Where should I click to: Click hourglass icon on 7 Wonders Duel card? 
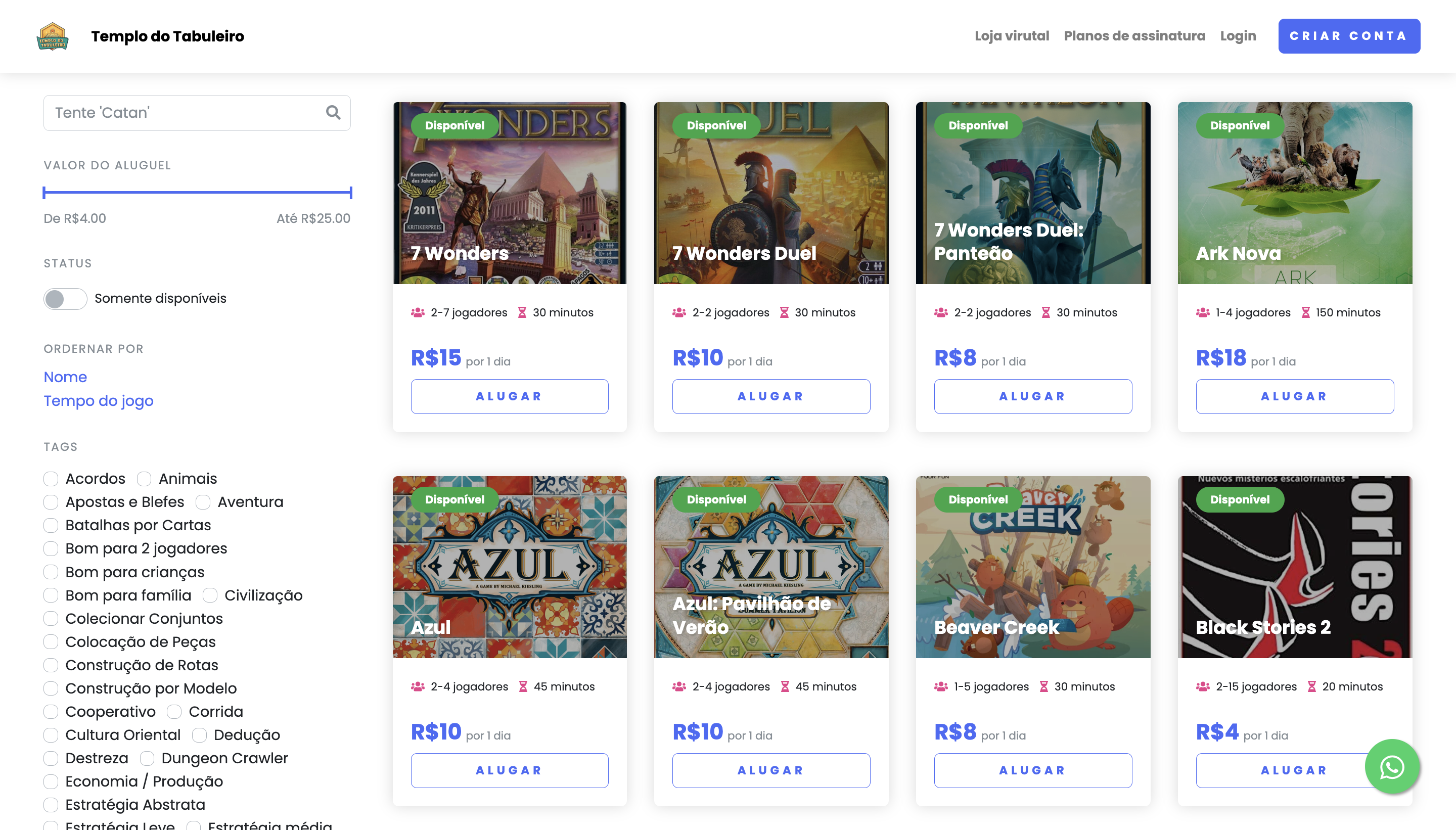click(784, 312)
